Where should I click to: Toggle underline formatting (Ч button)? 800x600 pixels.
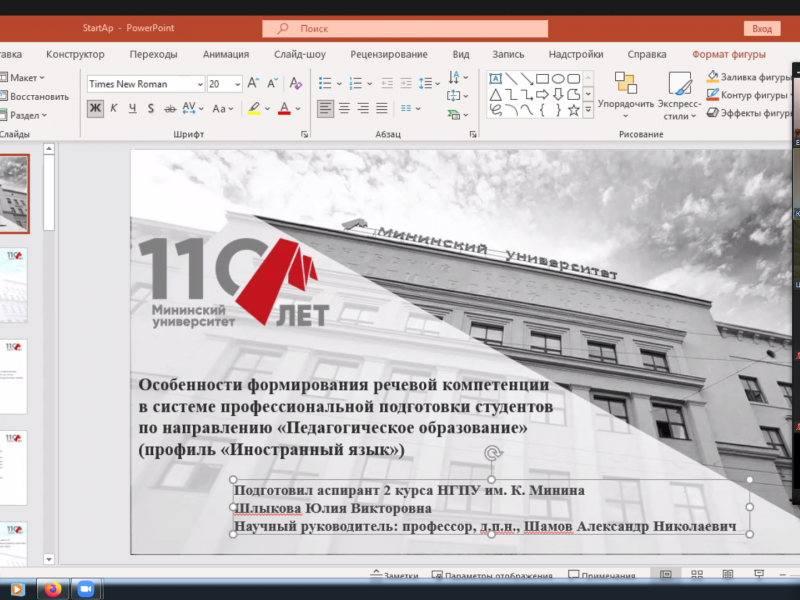tap(133, 108)
